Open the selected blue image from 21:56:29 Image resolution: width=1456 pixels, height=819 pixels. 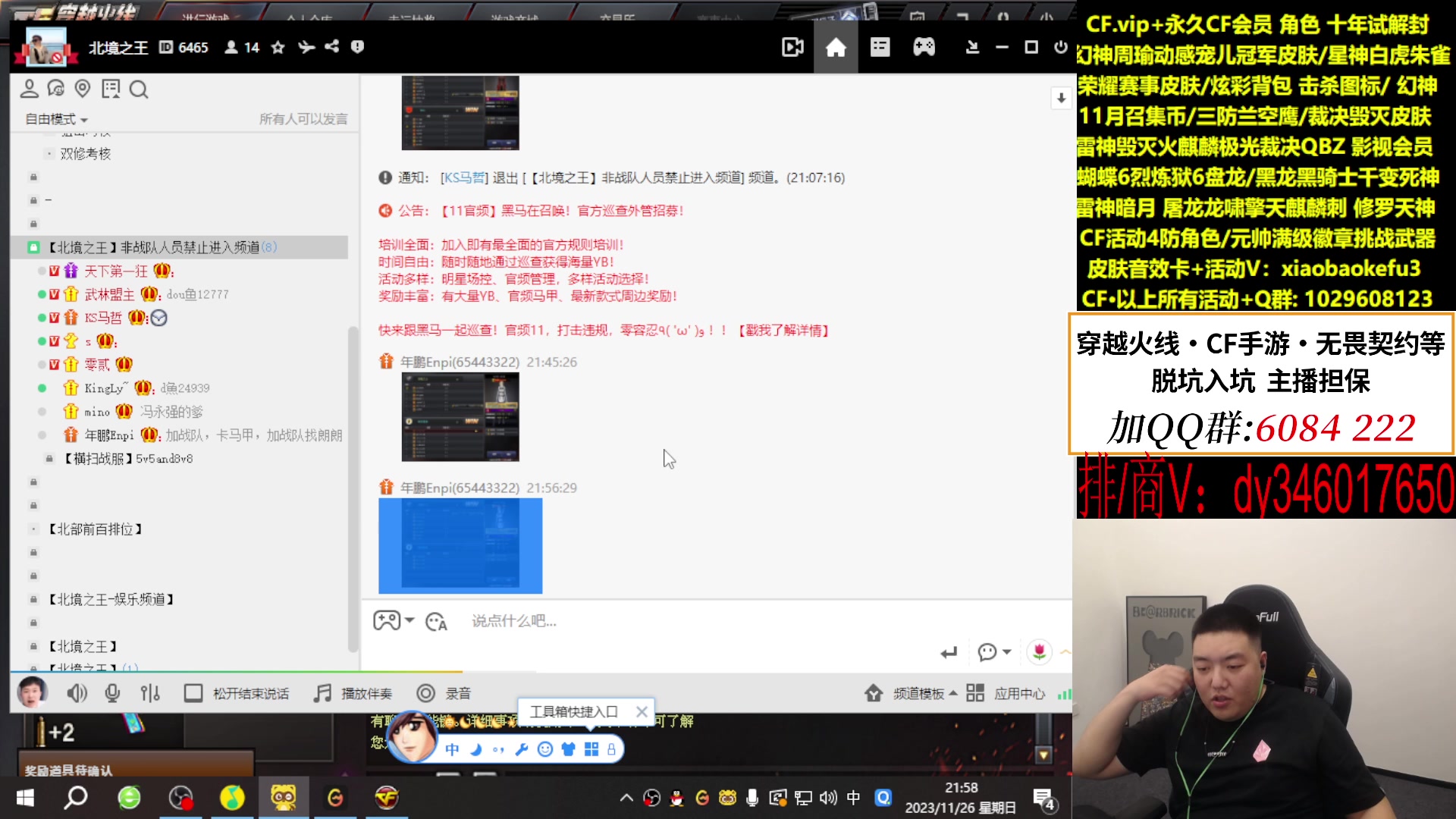(x=460, y=545)
